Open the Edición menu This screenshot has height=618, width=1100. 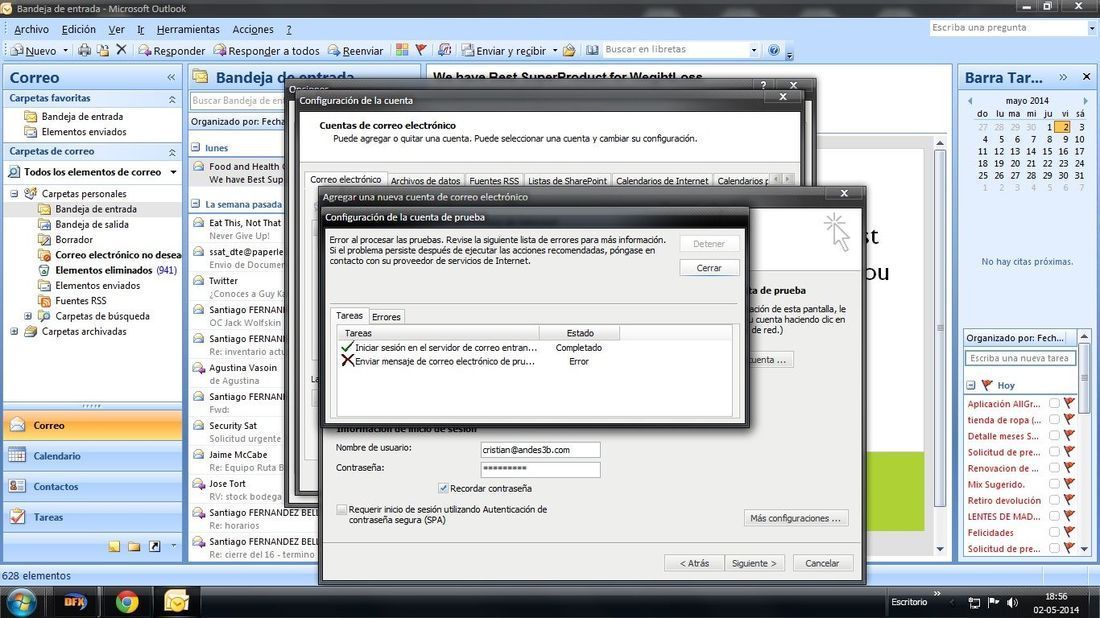pyautogui.click(x=79, y=29)
